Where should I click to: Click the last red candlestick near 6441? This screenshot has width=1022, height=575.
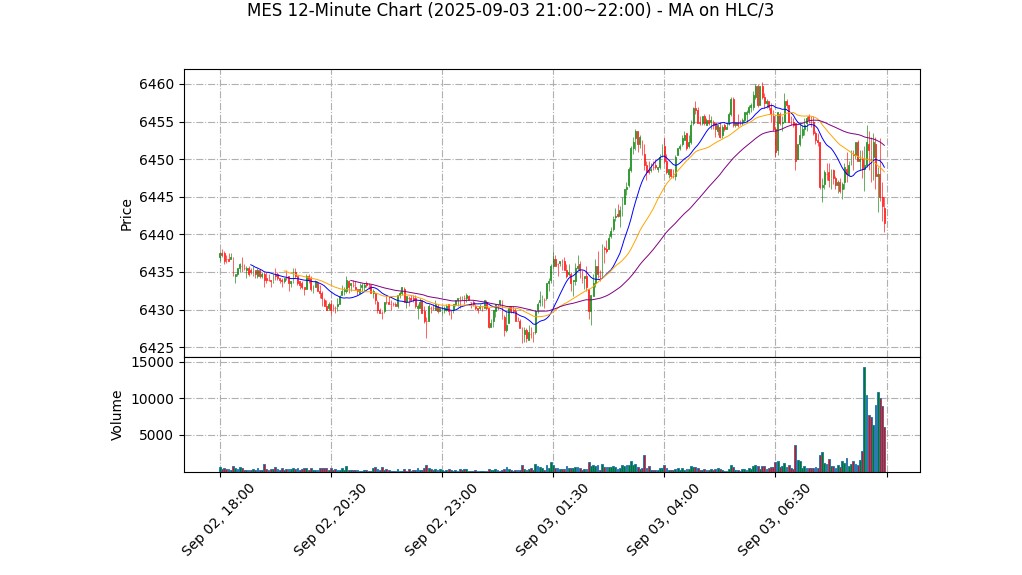(884, 218)
